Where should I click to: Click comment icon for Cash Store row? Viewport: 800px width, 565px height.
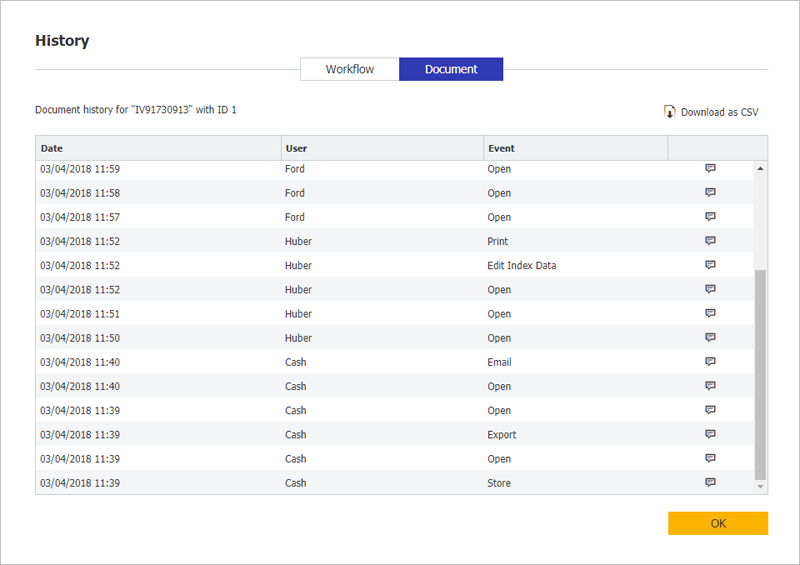click(x=710, y=482)
